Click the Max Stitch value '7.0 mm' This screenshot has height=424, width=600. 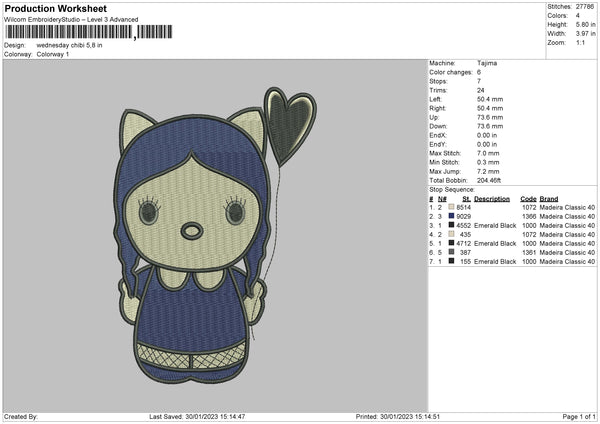point(488,153)
